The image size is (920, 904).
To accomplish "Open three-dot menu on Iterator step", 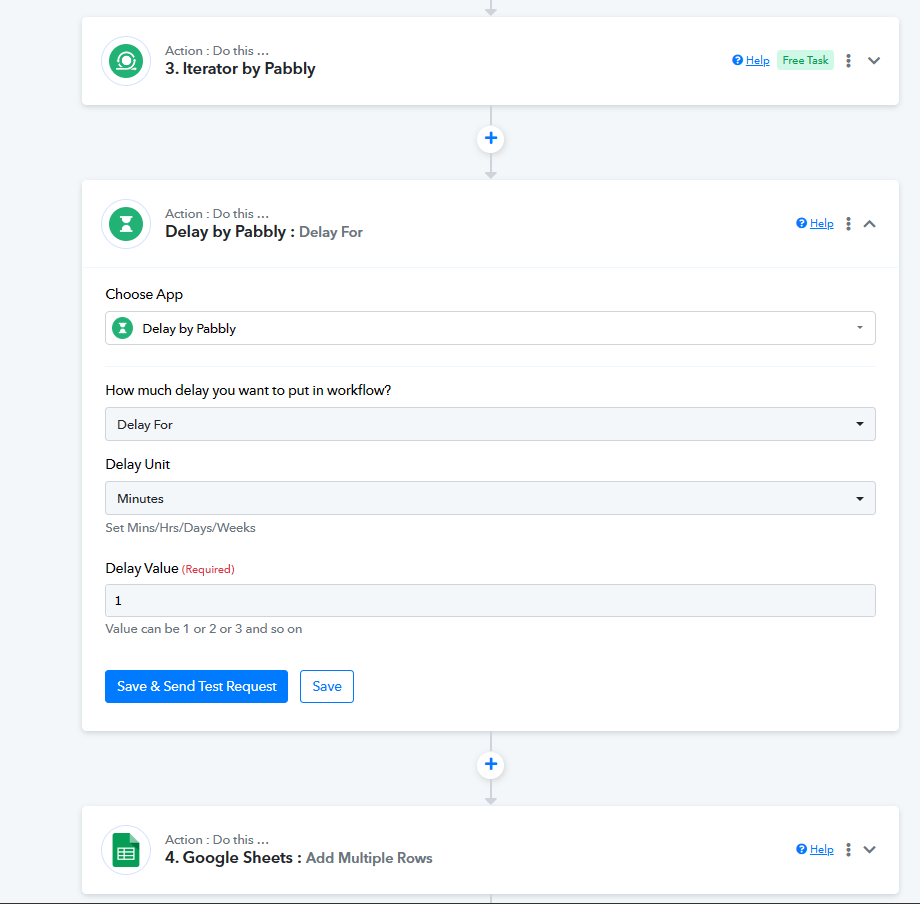I will 848,60.
